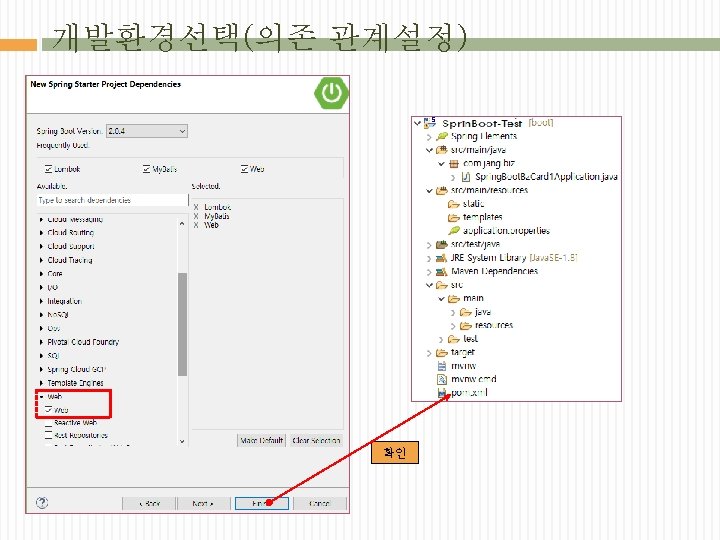Select the test folder icon
The height and width of the screenshot is (540, 720).
(x=454, y=339)
